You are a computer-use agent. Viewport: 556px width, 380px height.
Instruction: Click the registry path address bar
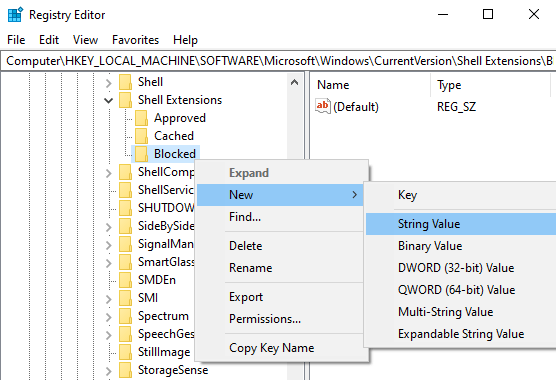[x=279, y=61]
